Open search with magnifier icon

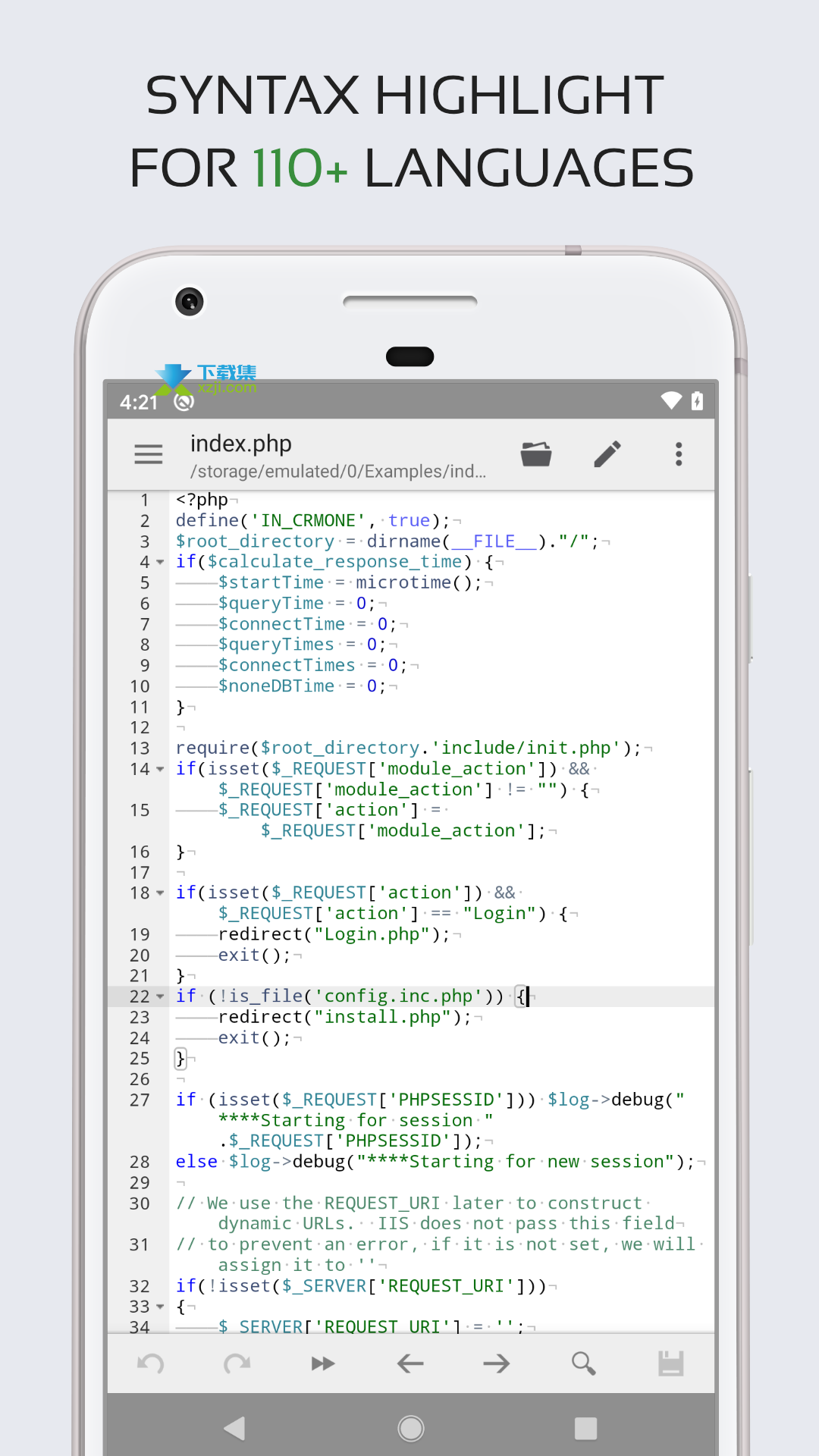pos(583,1363)
